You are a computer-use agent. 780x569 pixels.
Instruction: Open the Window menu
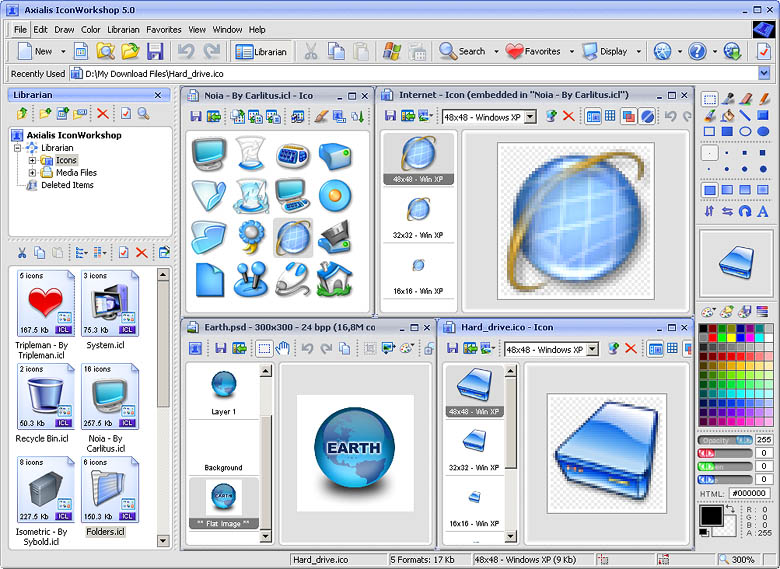coord(227,30)
